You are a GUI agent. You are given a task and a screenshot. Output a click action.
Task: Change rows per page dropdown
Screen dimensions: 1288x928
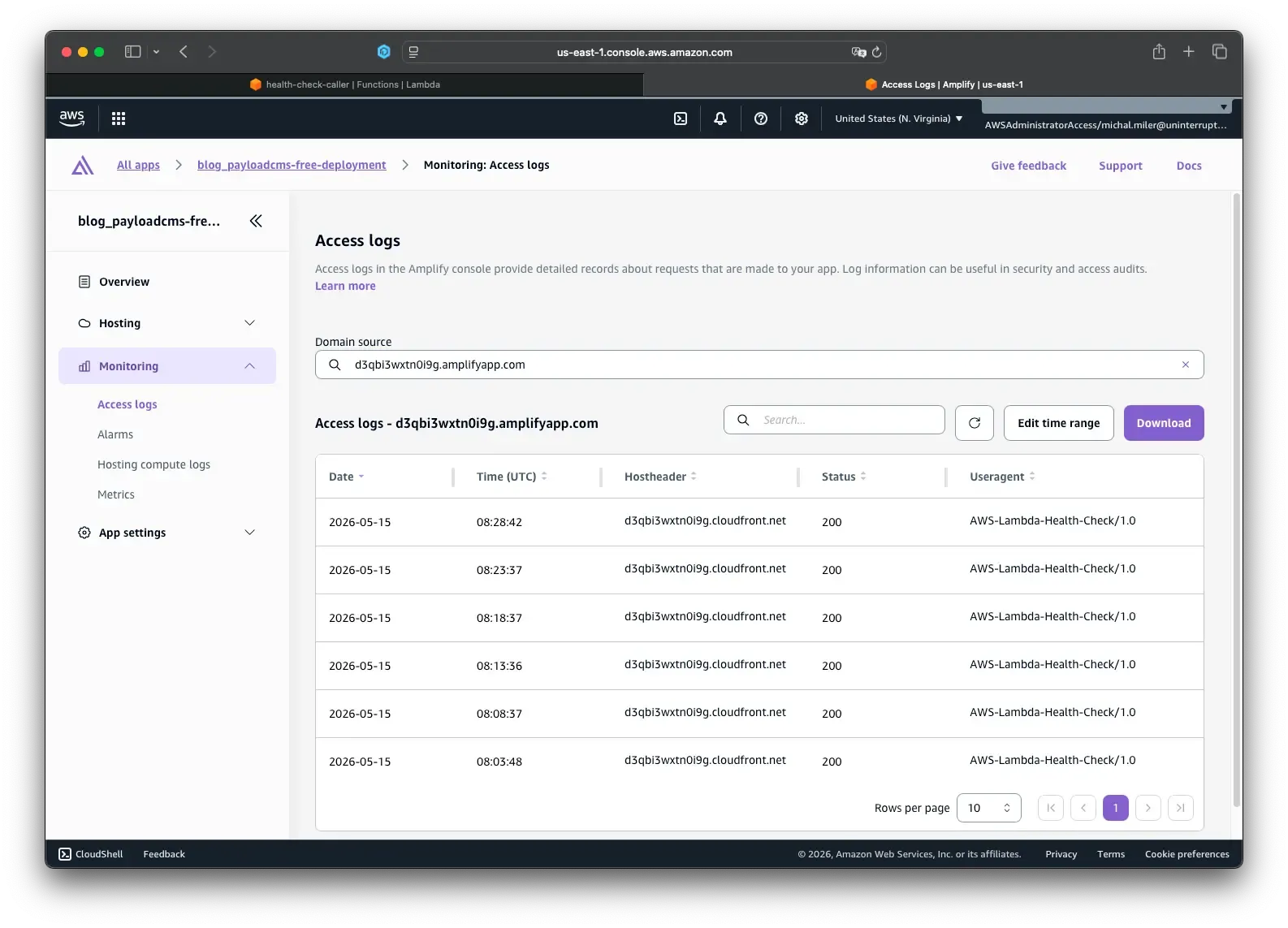[989, 808]
